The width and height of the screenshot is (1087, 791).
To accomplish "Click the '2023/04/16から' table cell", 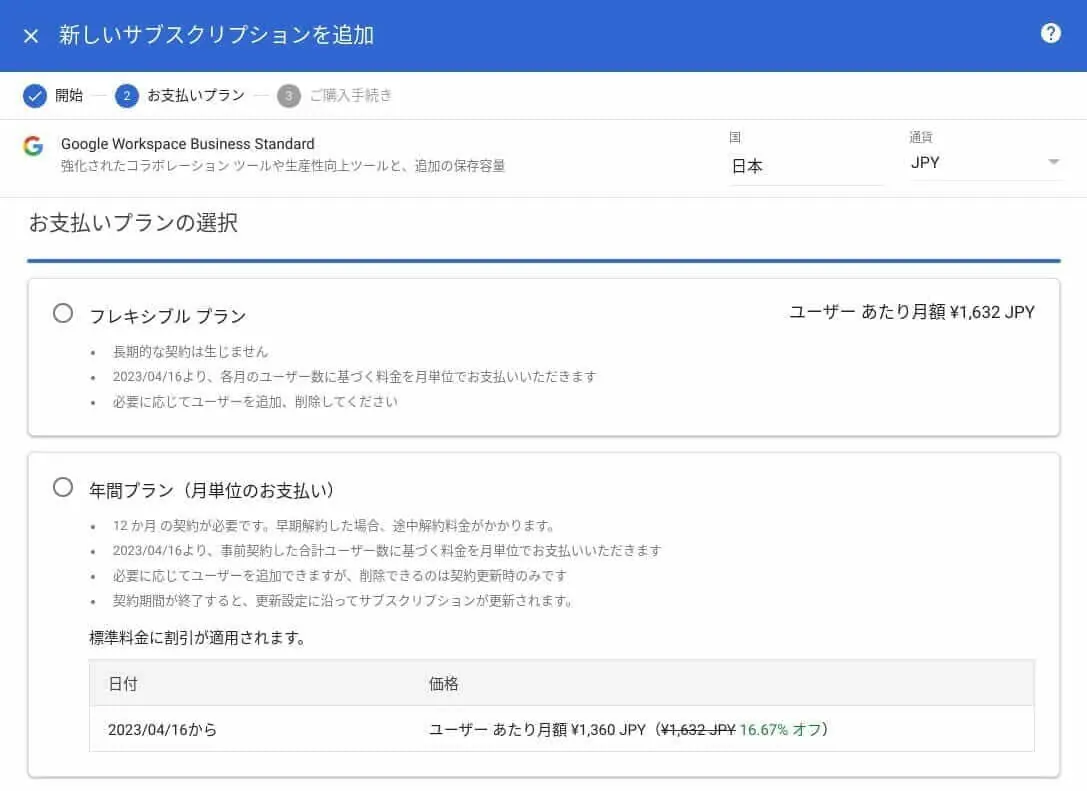I will click(x=162, y=729).
